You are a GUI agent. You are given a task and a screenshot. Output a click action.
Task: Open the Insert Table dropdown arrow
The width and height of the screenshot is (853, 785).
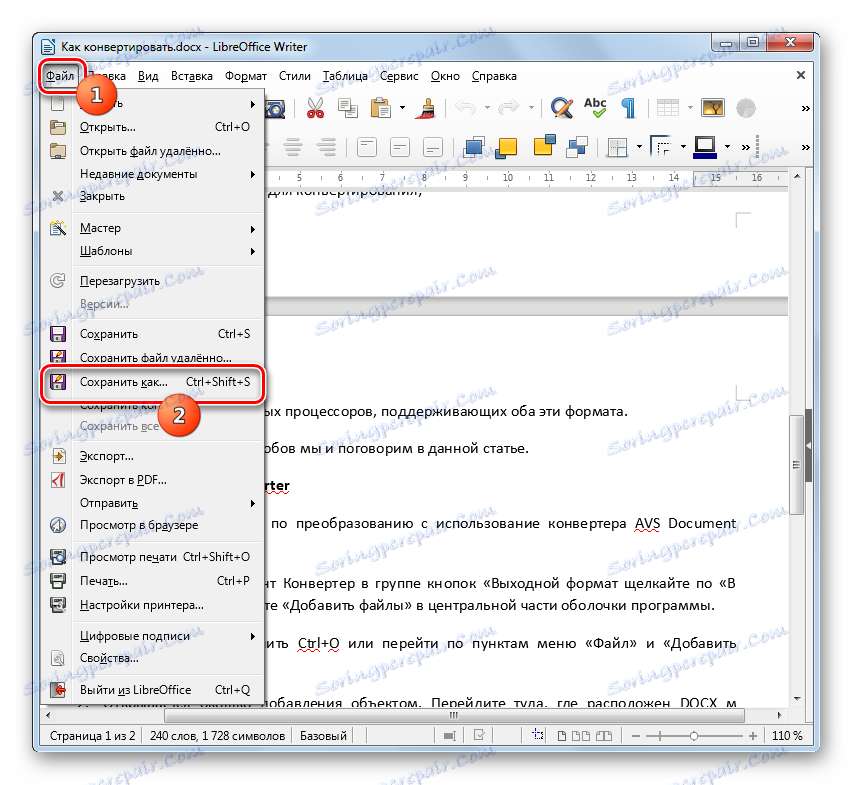click(x=690, y=108)
